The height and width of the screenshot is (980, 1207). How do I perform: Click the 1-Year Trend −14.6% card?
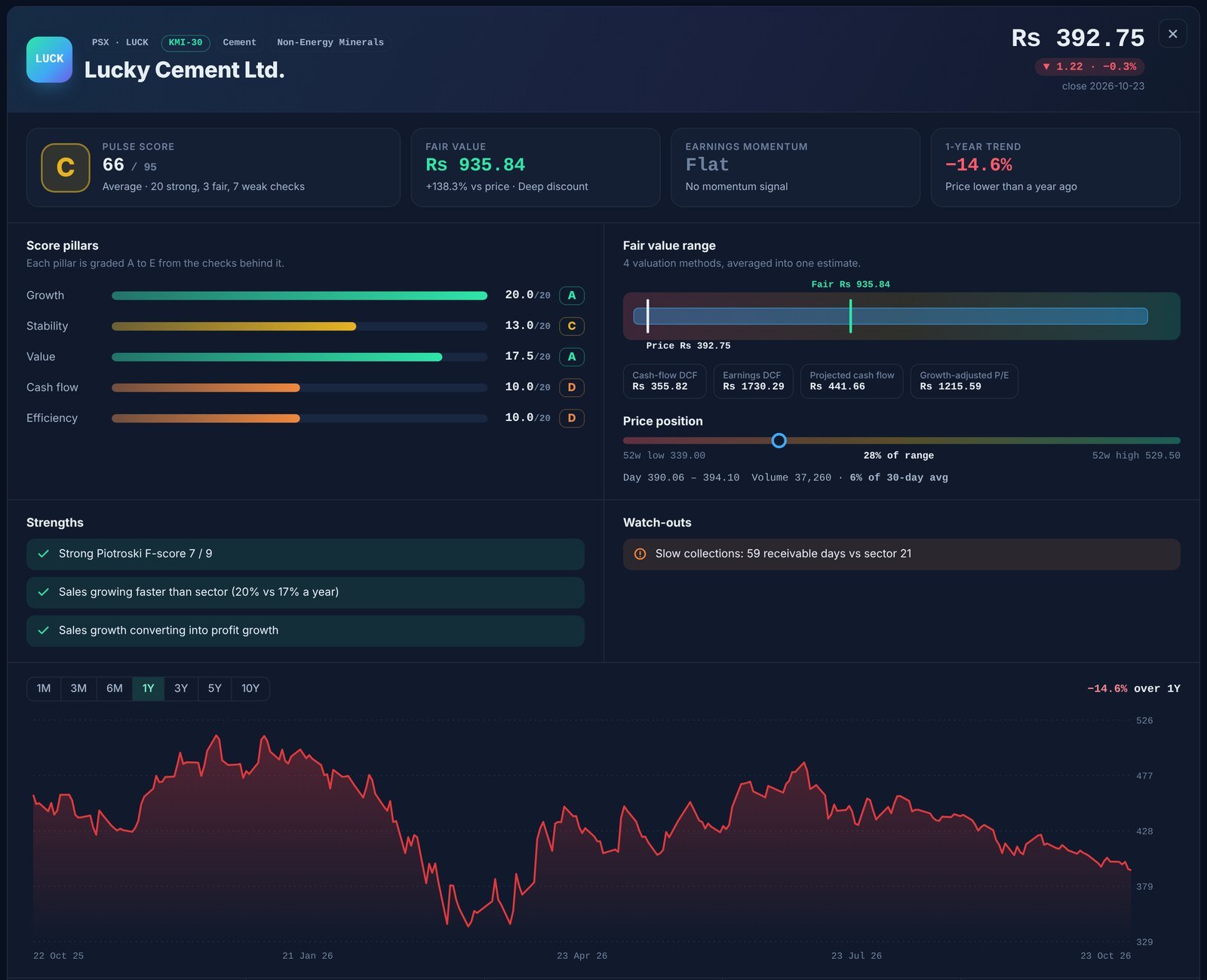[1055, 167]
